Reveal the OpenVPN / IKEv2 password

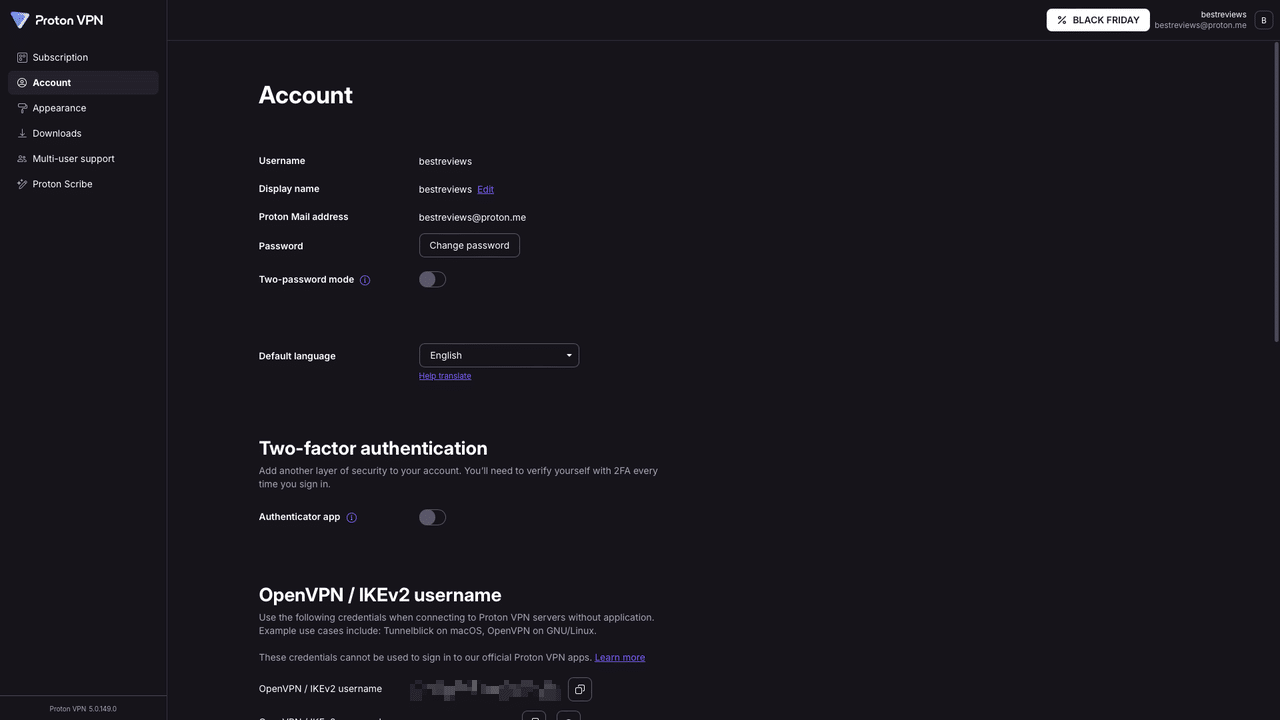click(x=566, y=718)
